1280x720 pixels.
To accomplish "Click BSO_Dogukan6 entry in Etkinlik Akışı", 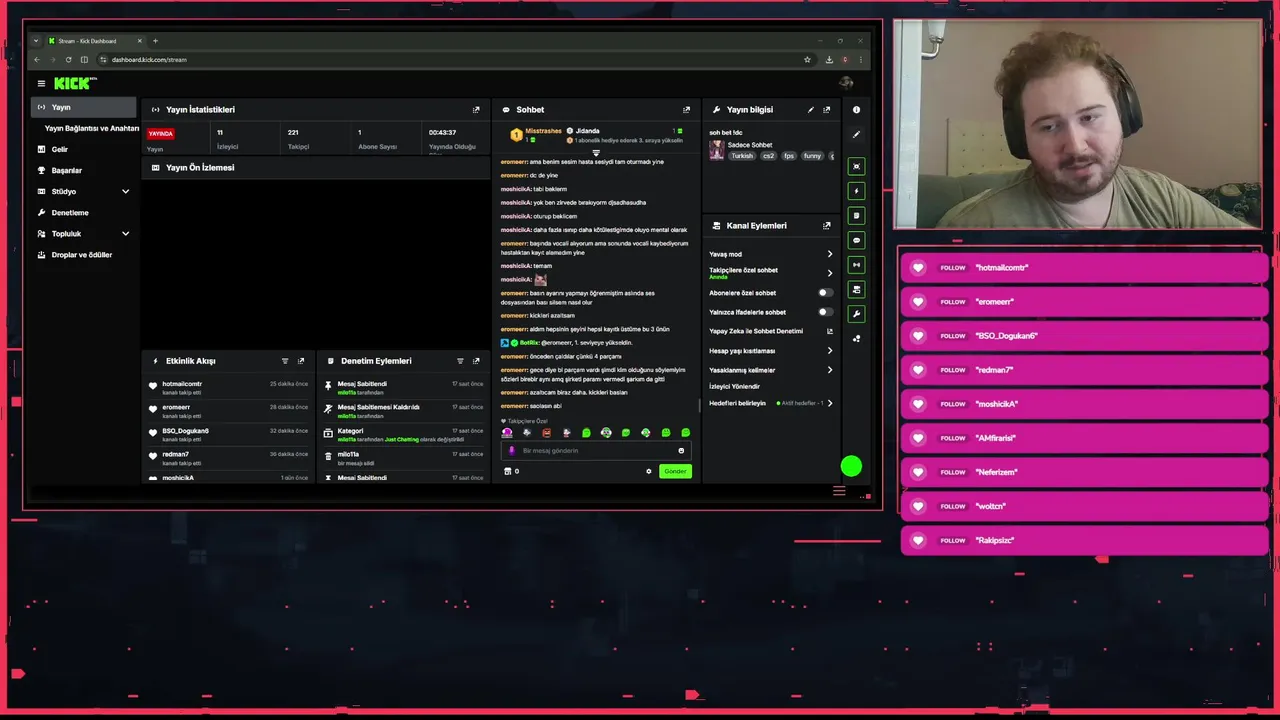I will pyautogui.click(x=230, y=434).
